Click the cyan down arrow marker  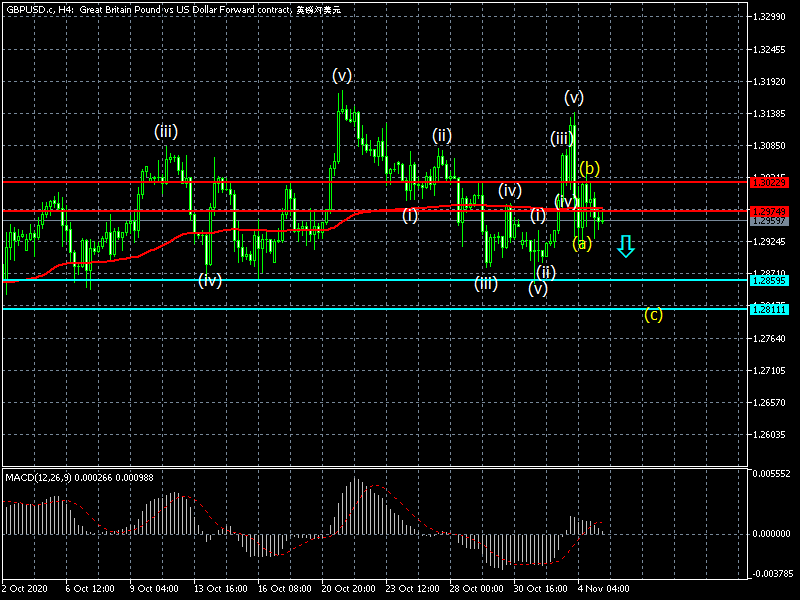pyautogui.click(x=625, y=246)
